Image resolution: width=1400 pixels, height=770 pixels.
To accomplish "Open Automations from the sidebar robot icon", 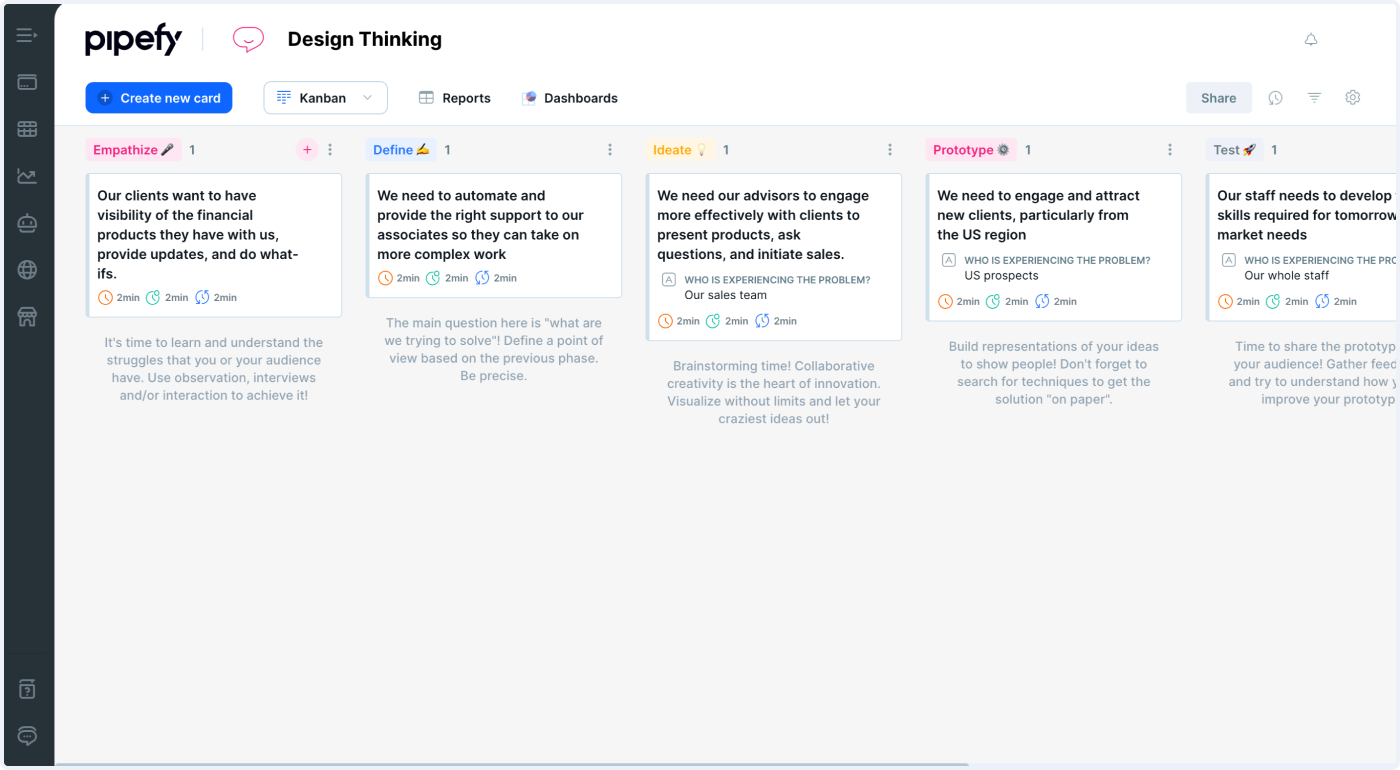I will pos(27,223).
